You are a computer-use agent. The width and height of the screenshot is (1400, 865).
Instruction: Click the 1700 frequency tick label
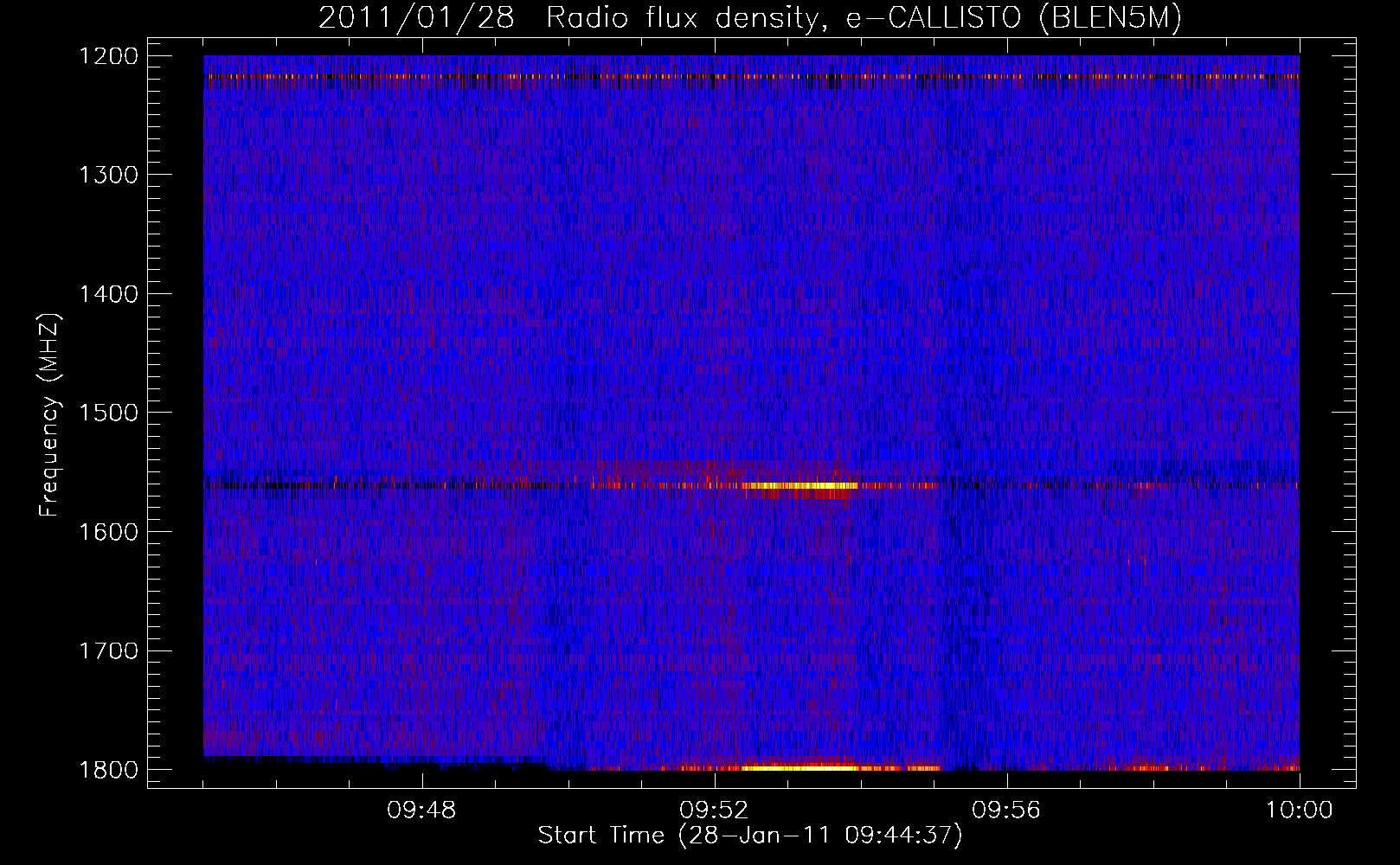pyautogui.click(x=109, y=650)
